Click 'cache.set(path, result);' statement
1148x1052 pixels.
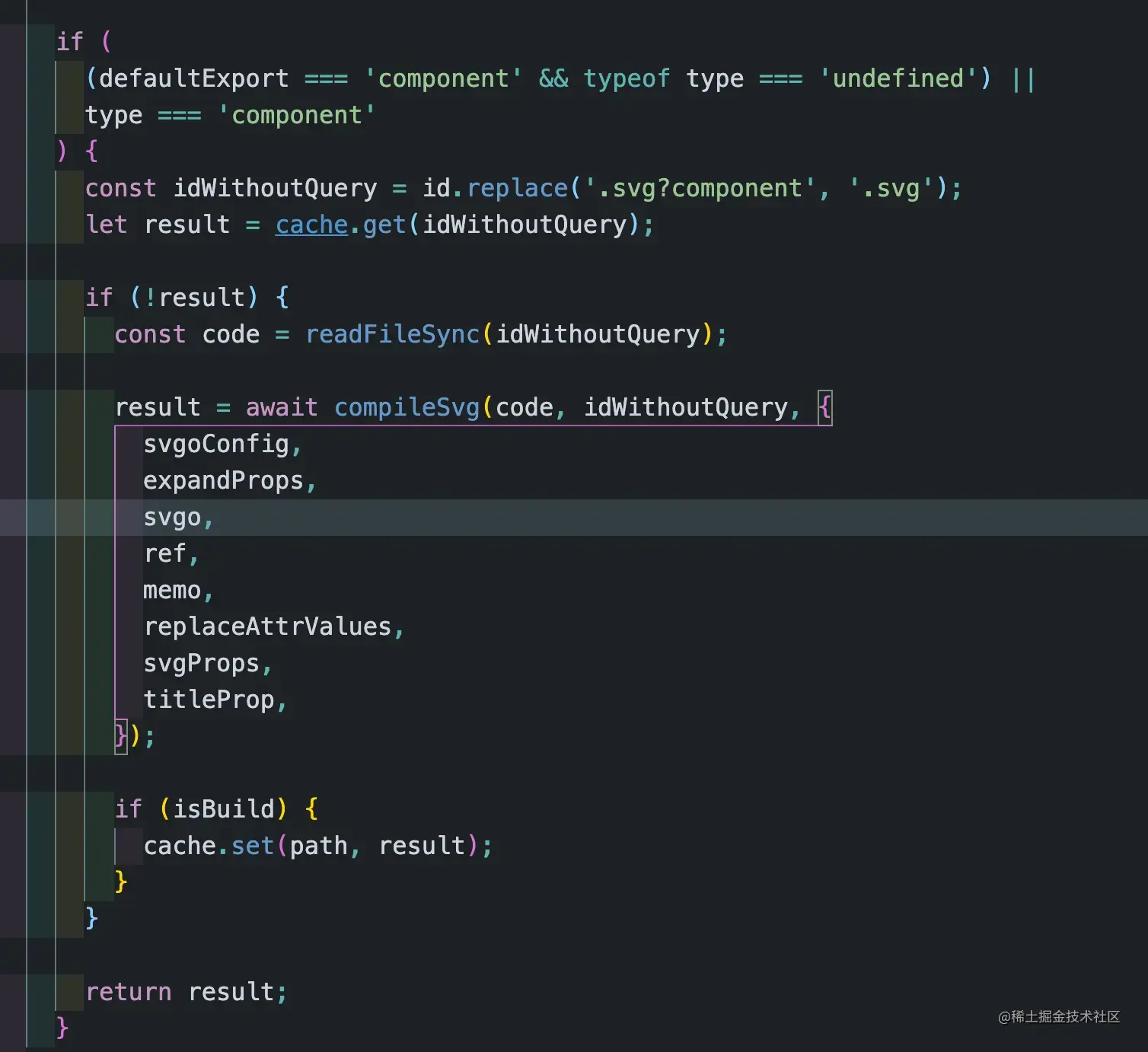pos(318,846)
